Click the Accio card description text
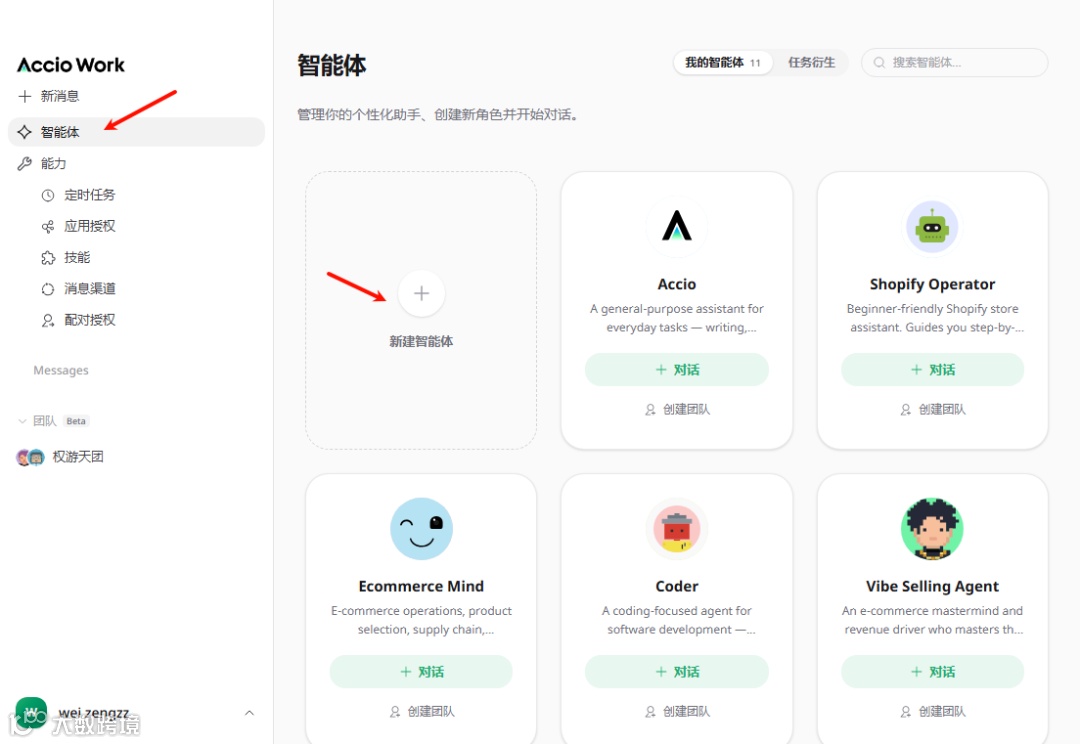The width and height of the screenshot is (1080, 744). click(x=677, y=318)
